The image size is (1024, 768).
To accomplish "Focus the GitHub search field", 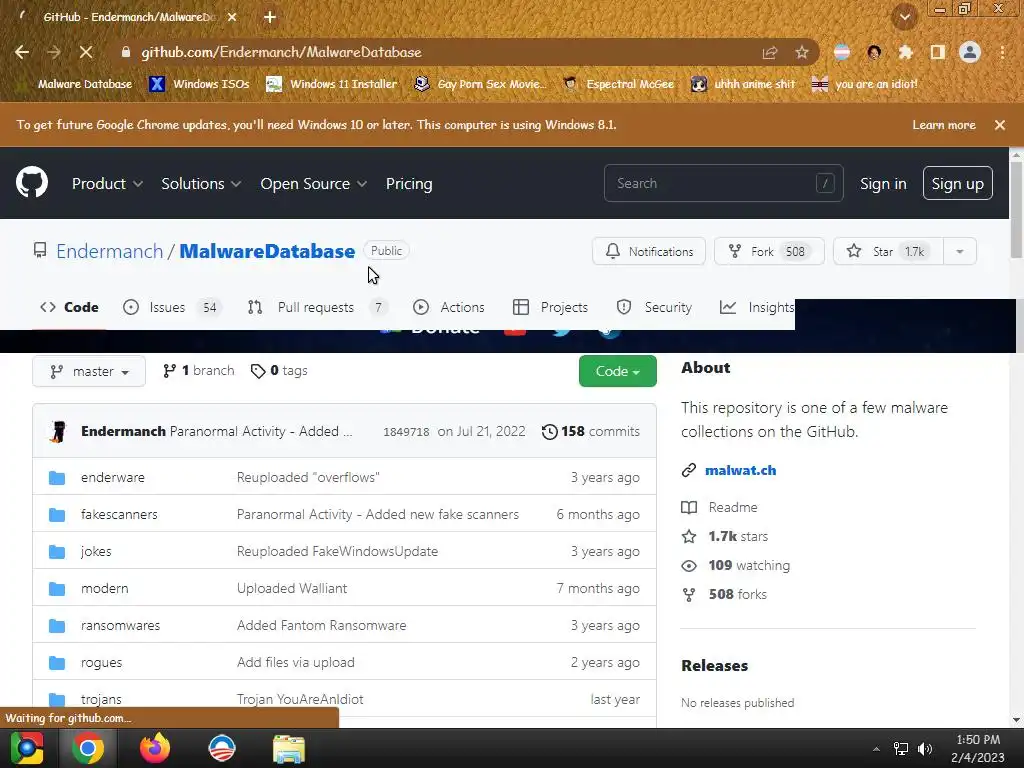I will tap(724, 184).
